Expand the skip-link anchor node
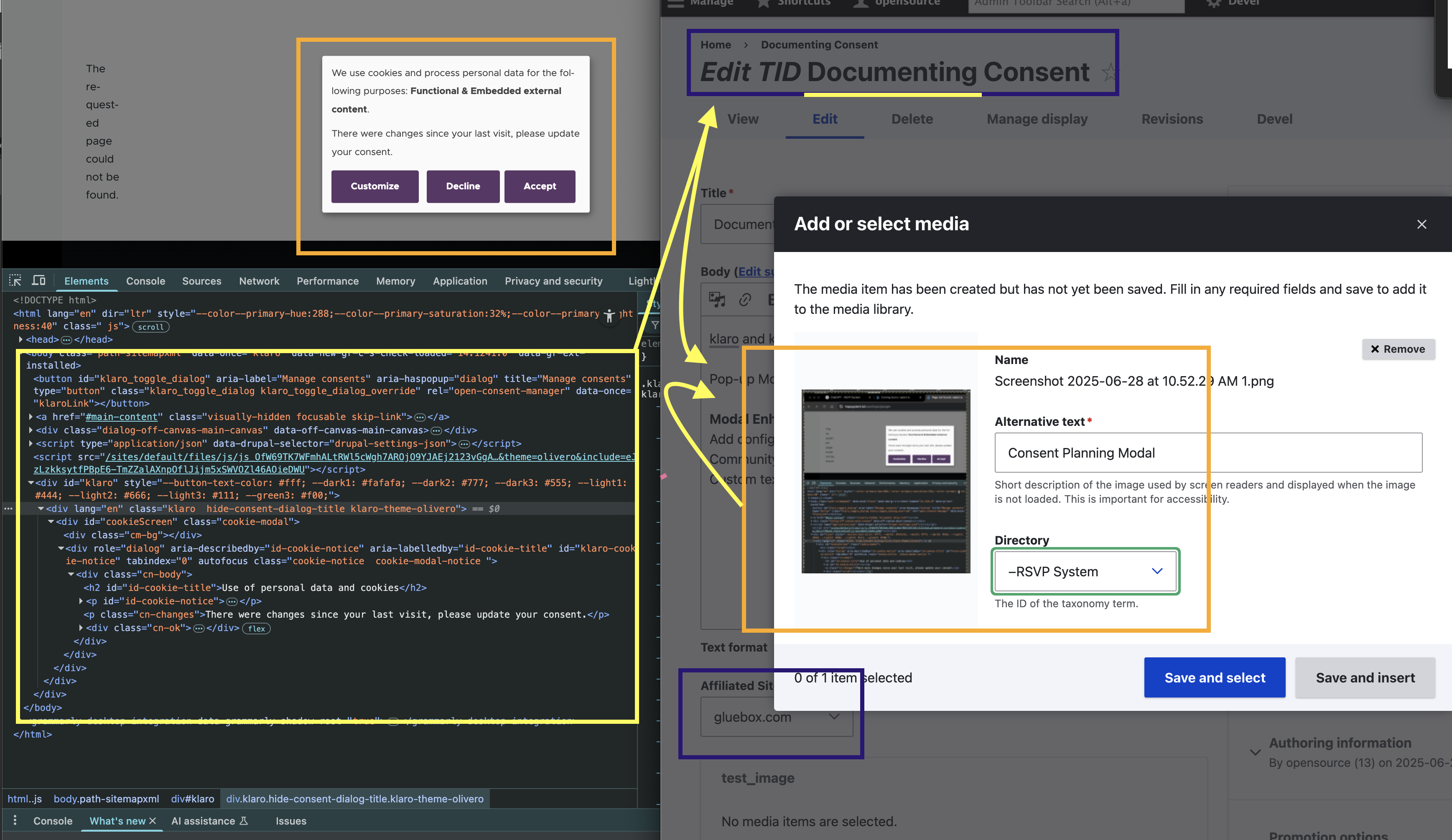 pyautogui.click(x=31, y=416)
